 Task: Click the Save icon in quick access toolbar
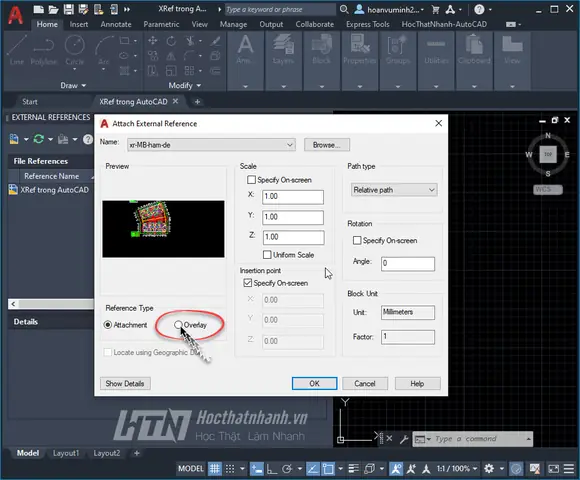pyautogui.click(x=68, y=9)
